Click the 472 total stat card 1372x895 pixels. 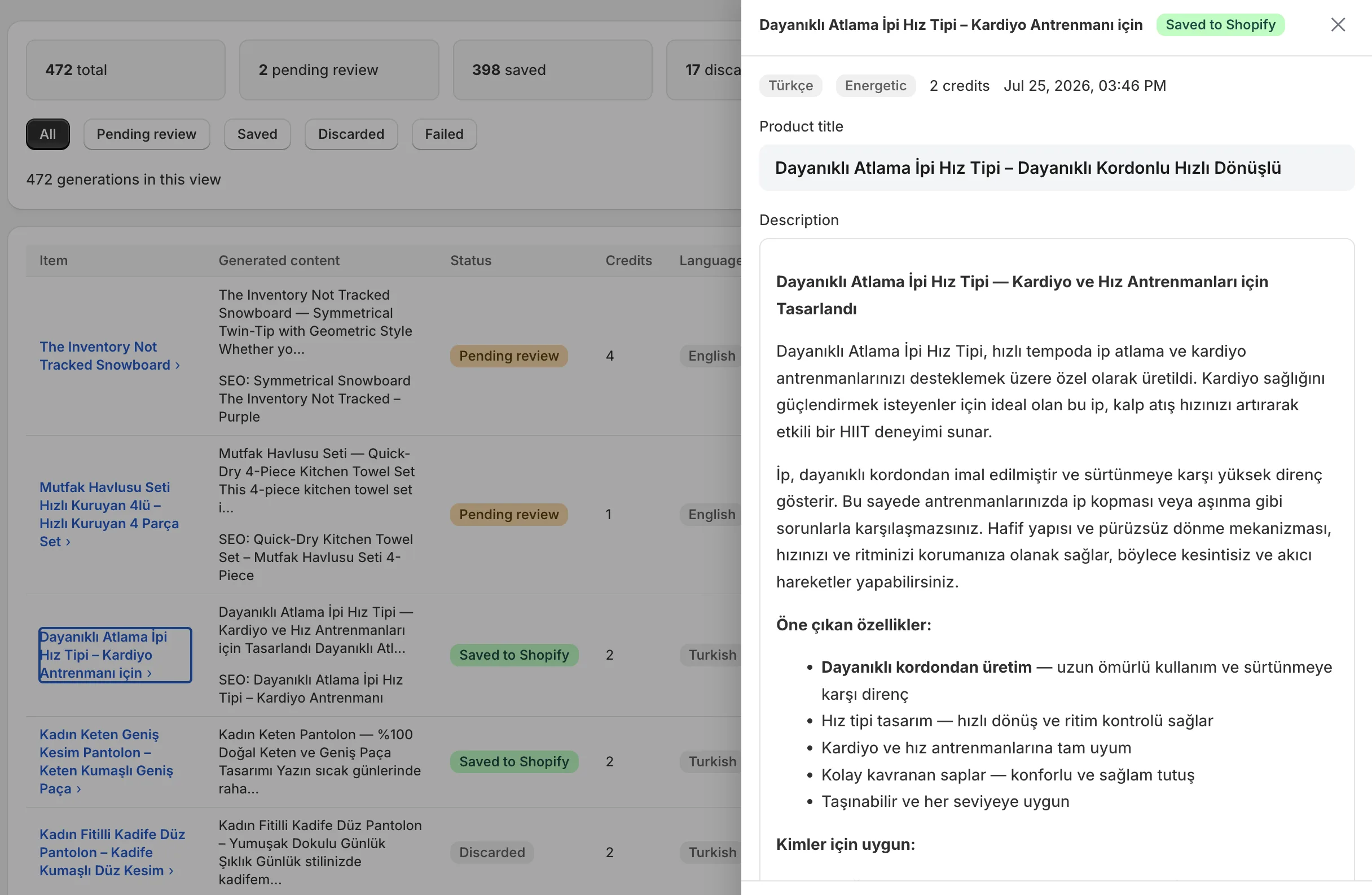pyautogui.click(x=126, y=70)
